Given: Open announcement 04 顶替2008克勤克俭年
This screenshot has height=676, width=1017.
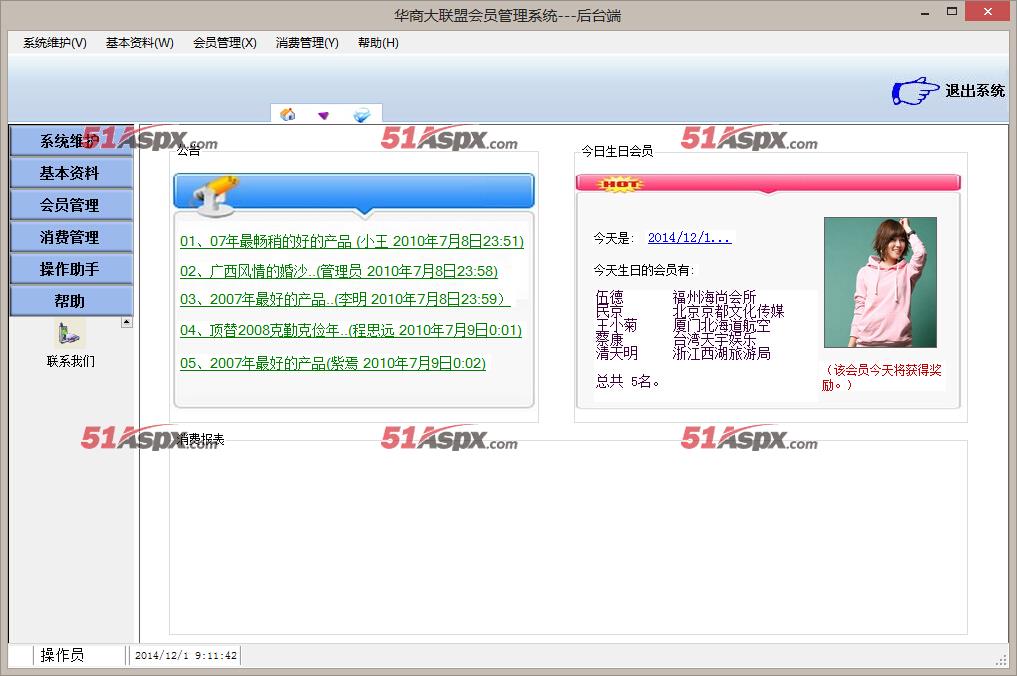Looking at the screenshot, I should pos(351,330).
